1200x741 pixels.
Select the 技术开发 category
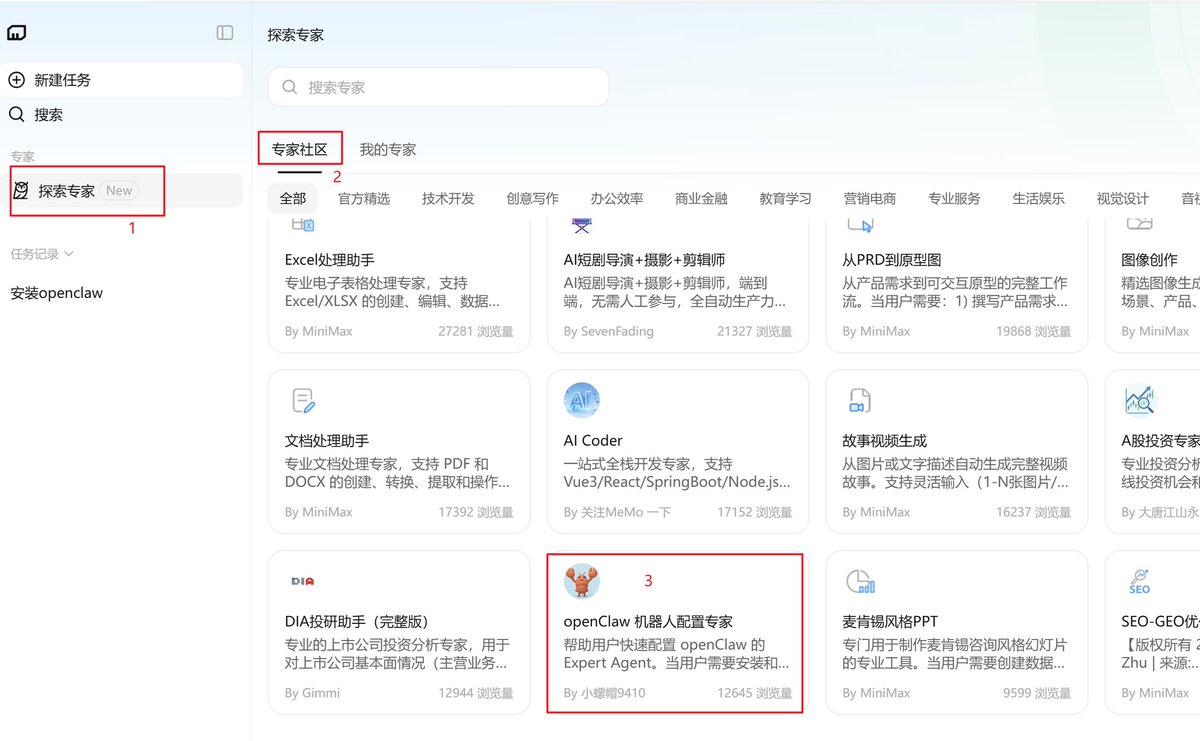448,198
